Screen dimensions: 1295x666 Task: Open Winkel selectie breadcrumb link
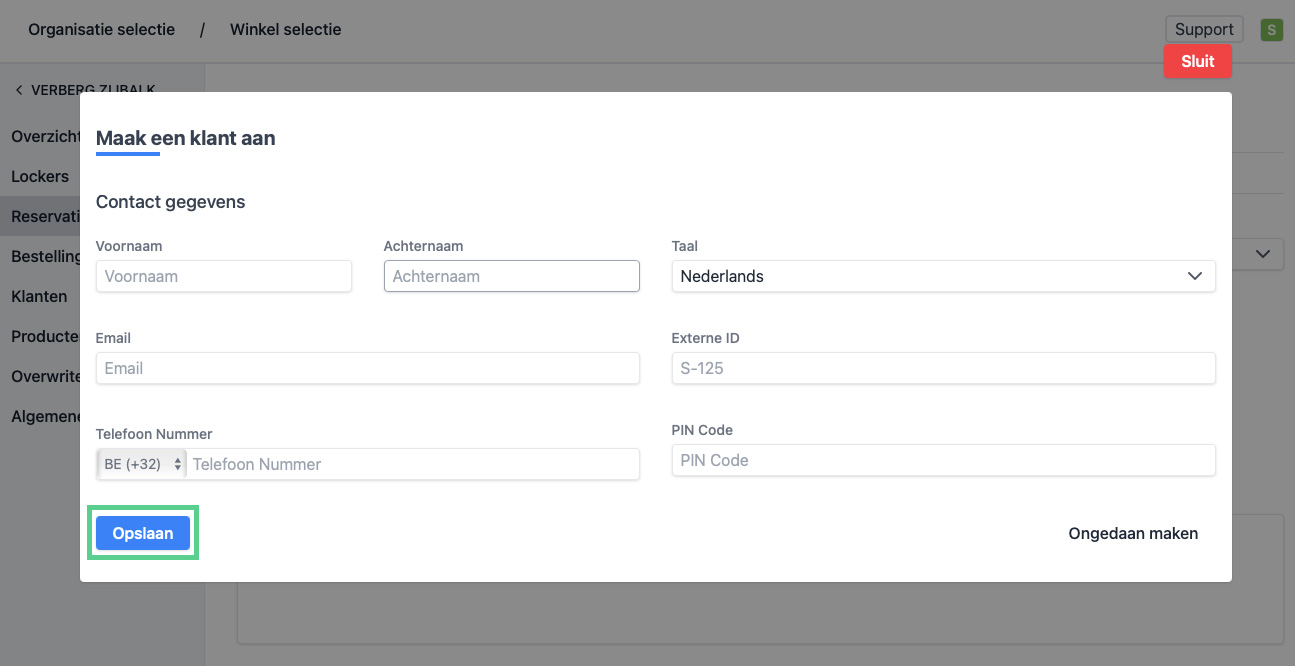(x=285, y=29)
